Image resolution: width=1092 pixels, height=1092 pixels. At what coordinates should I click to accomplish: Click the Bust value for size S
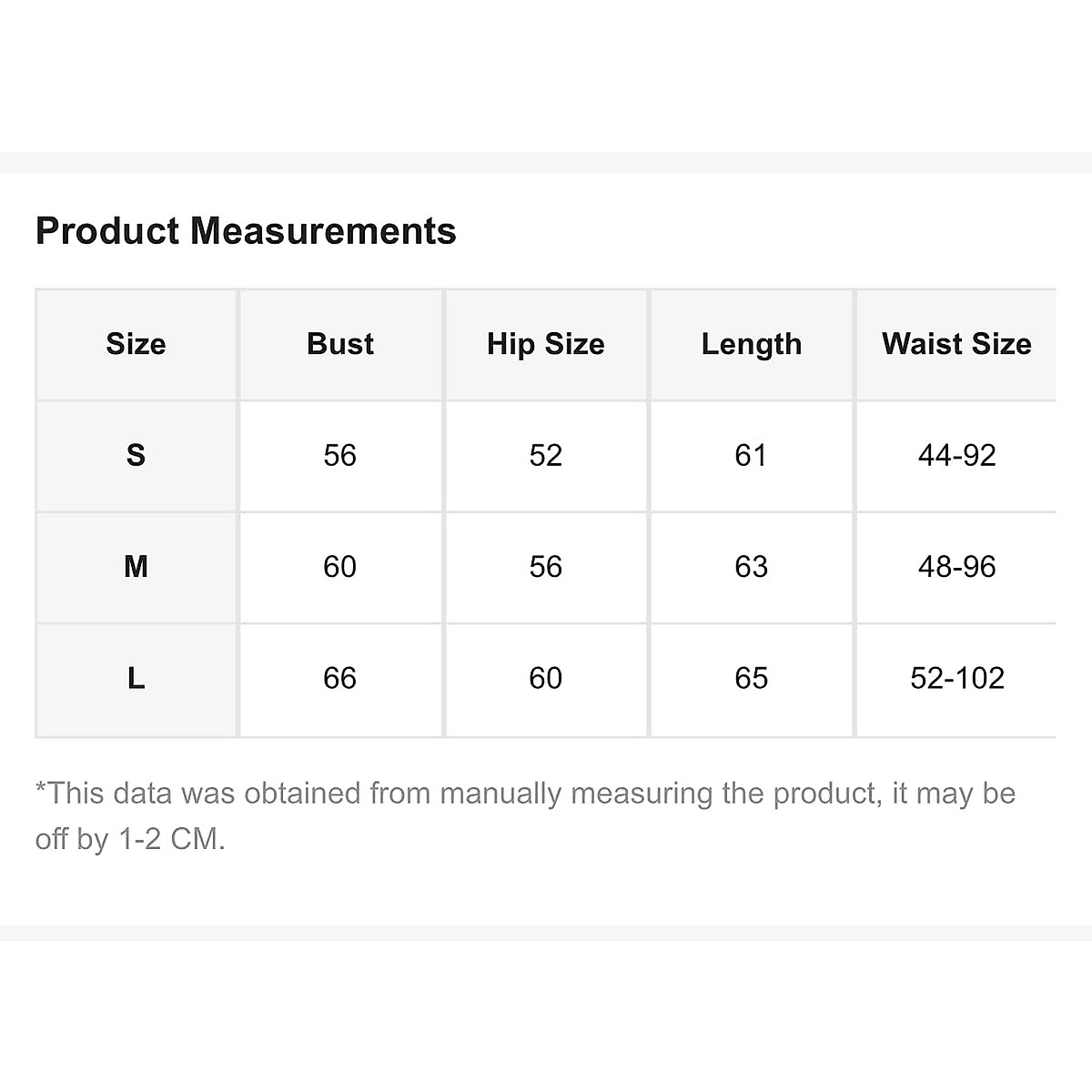tap(340, 455)
